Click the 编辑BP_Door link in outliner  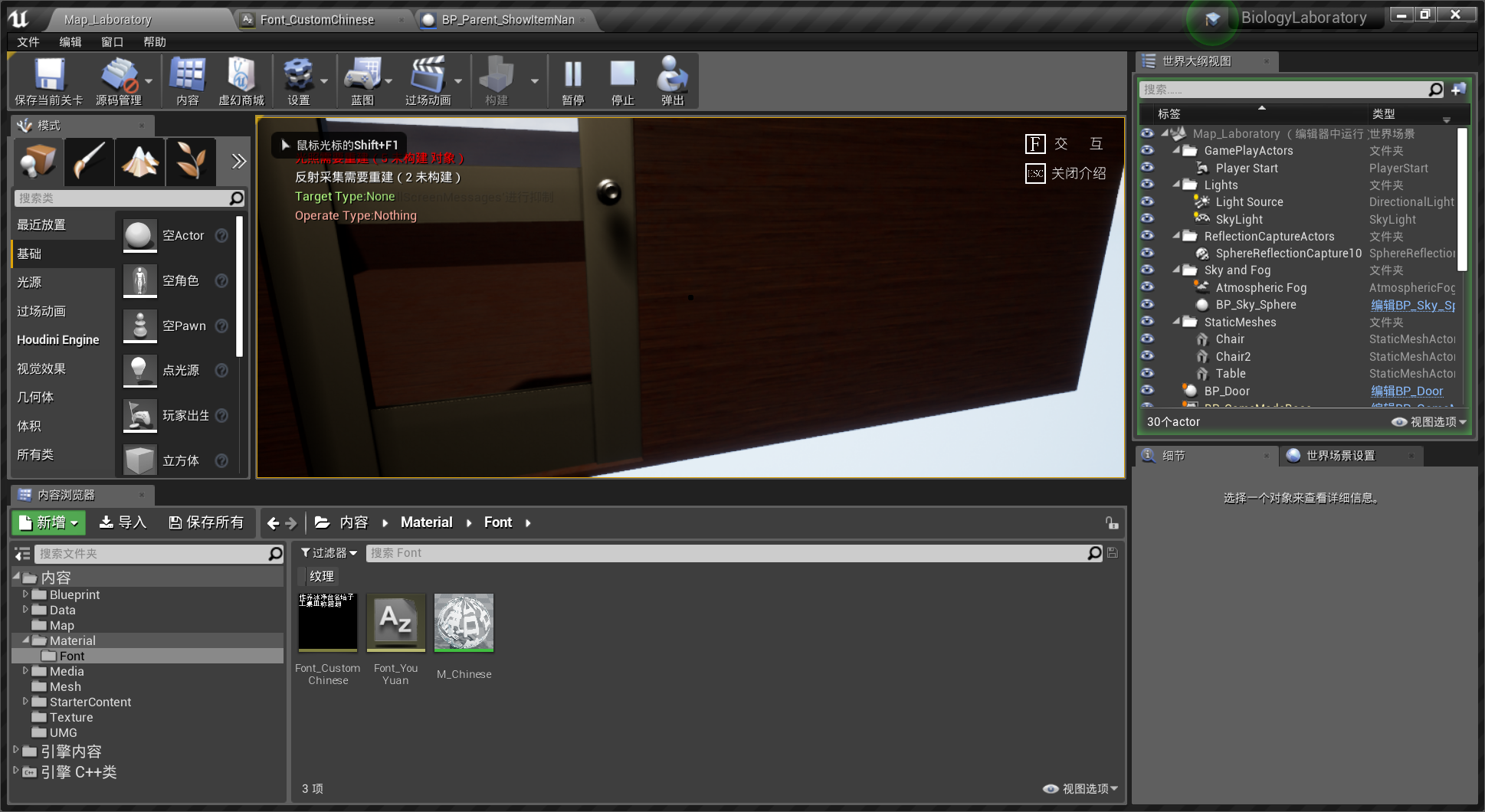tap(1407, 391)
